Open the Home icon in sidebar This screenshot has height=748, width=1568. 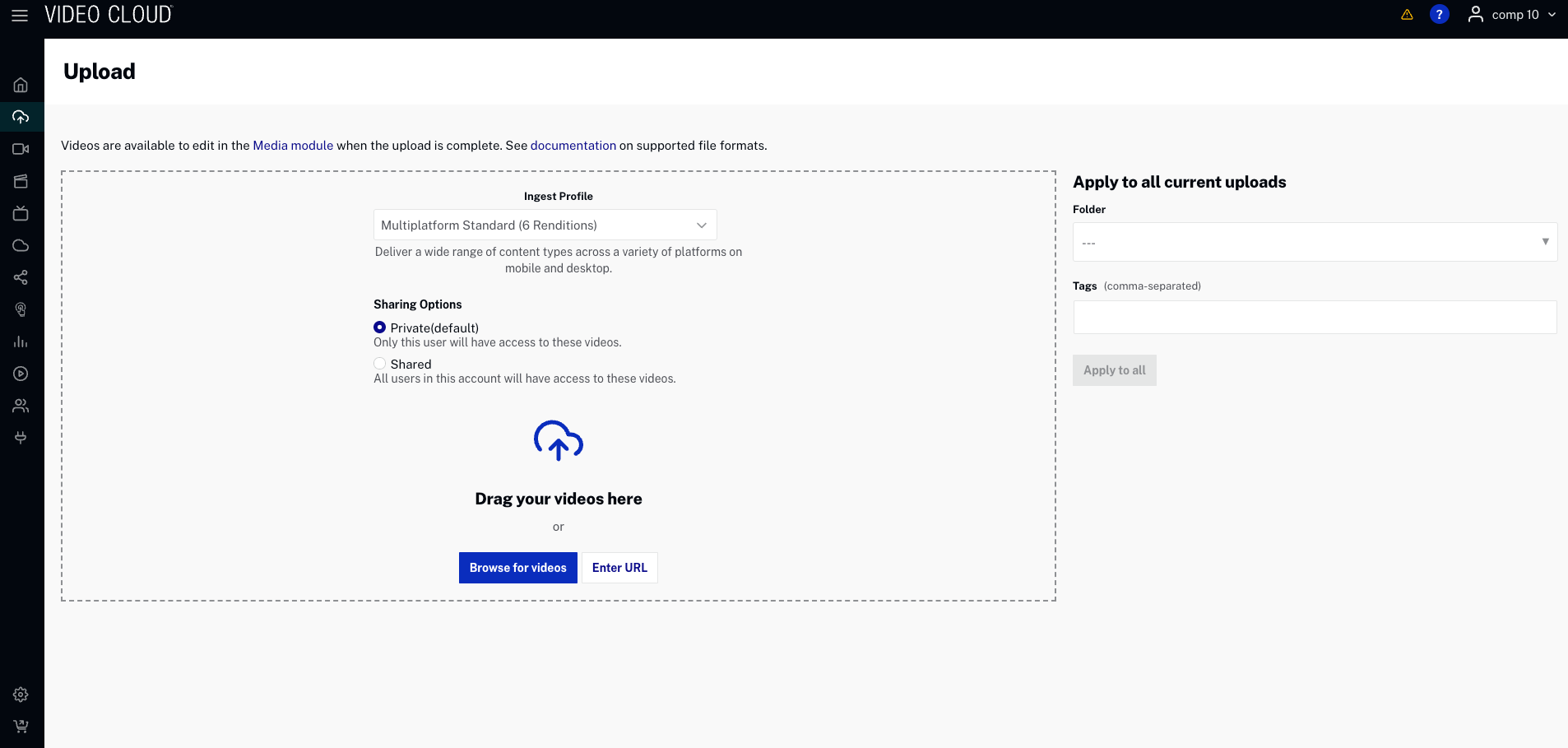pyautogui.click(x=21, y=85)
